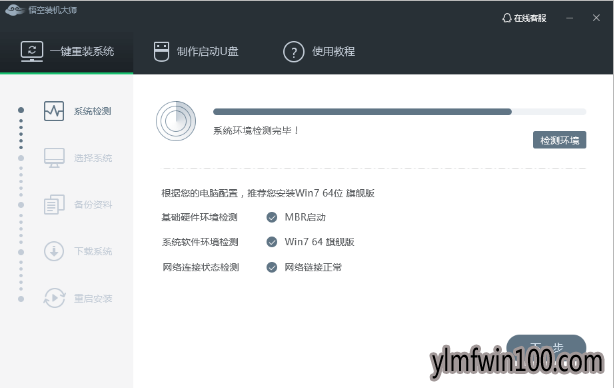Image resolution: width=614 pixels, height=388 pixels.
Task: Click the app logo in title bar
Action: tap(15, 10)
